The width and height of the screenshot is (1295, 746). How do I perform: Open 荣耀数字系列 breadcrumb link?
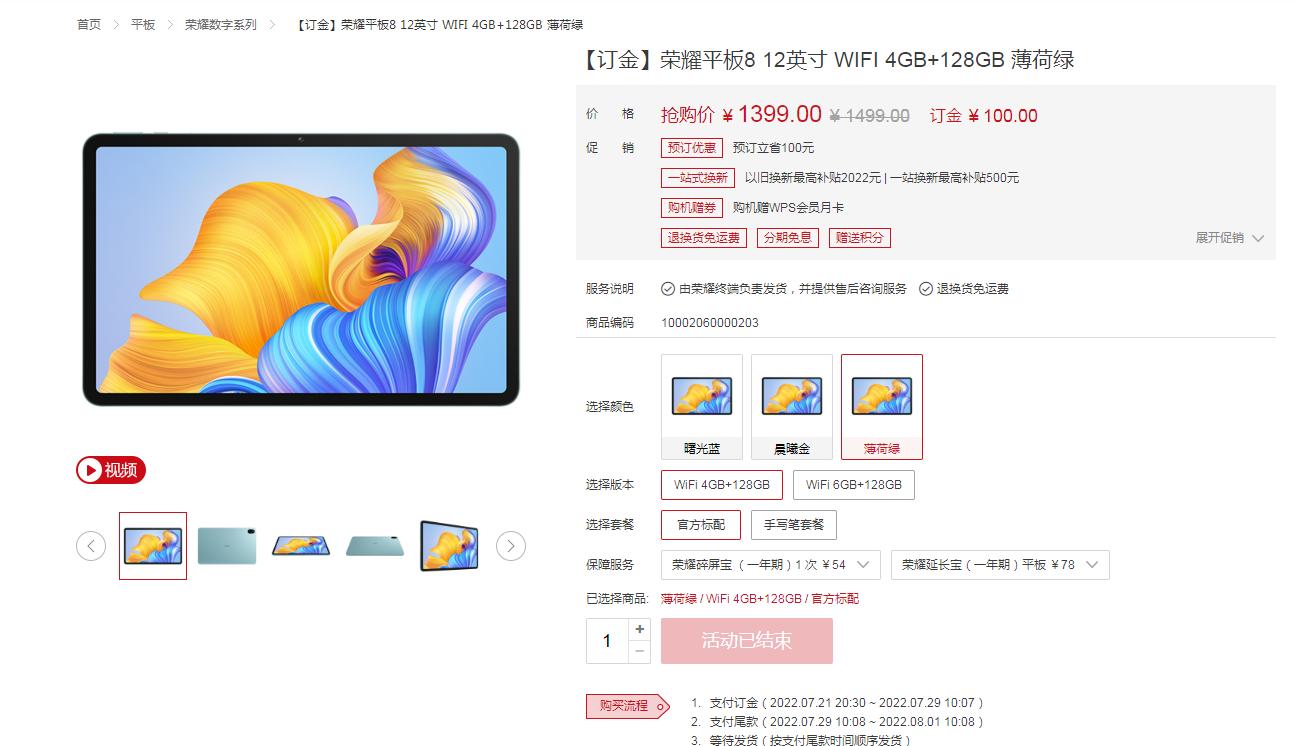[x=221, y=24]
